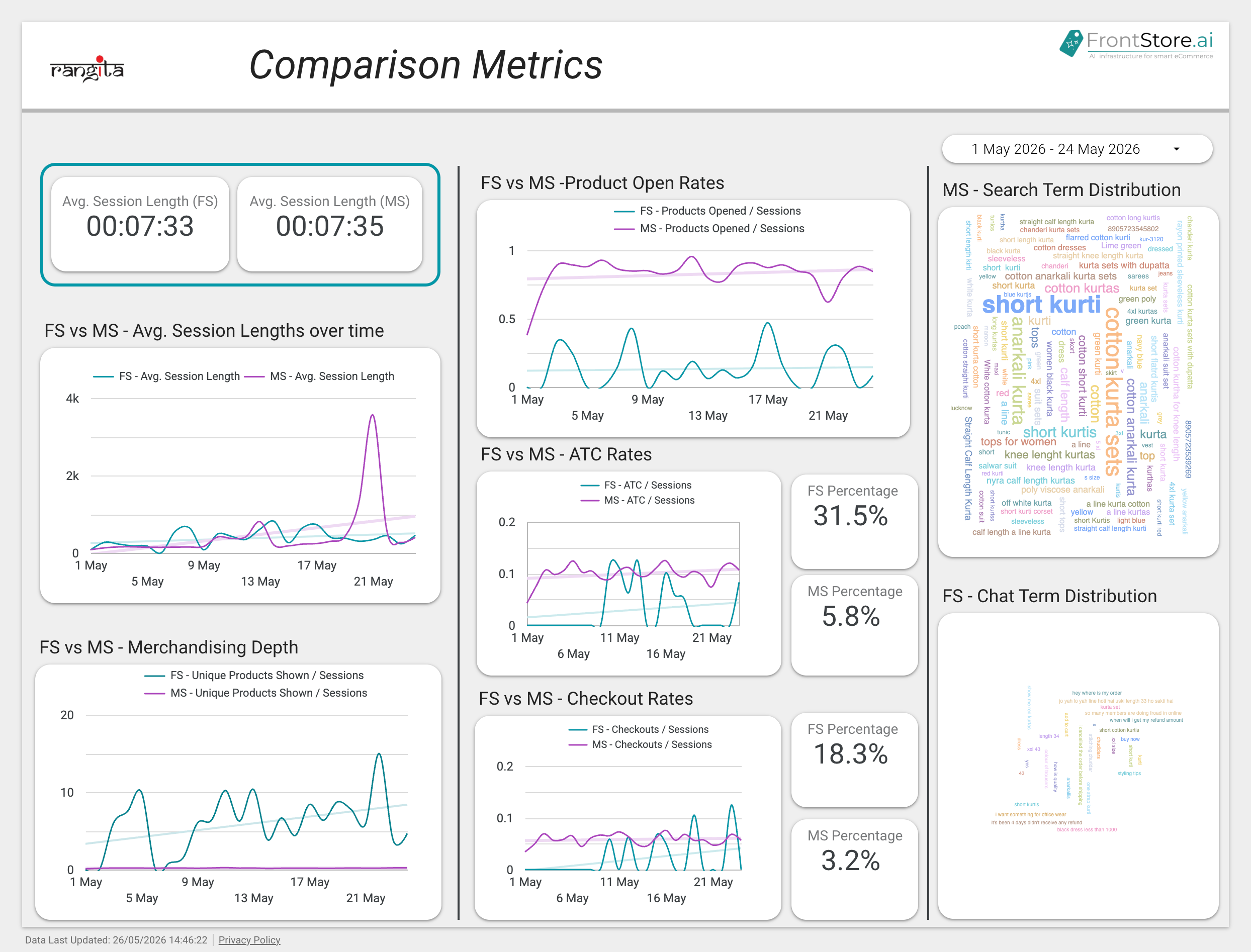Click 'kurta sets with dupatta' term
1251x952 pixels.
coord(1124,265)
